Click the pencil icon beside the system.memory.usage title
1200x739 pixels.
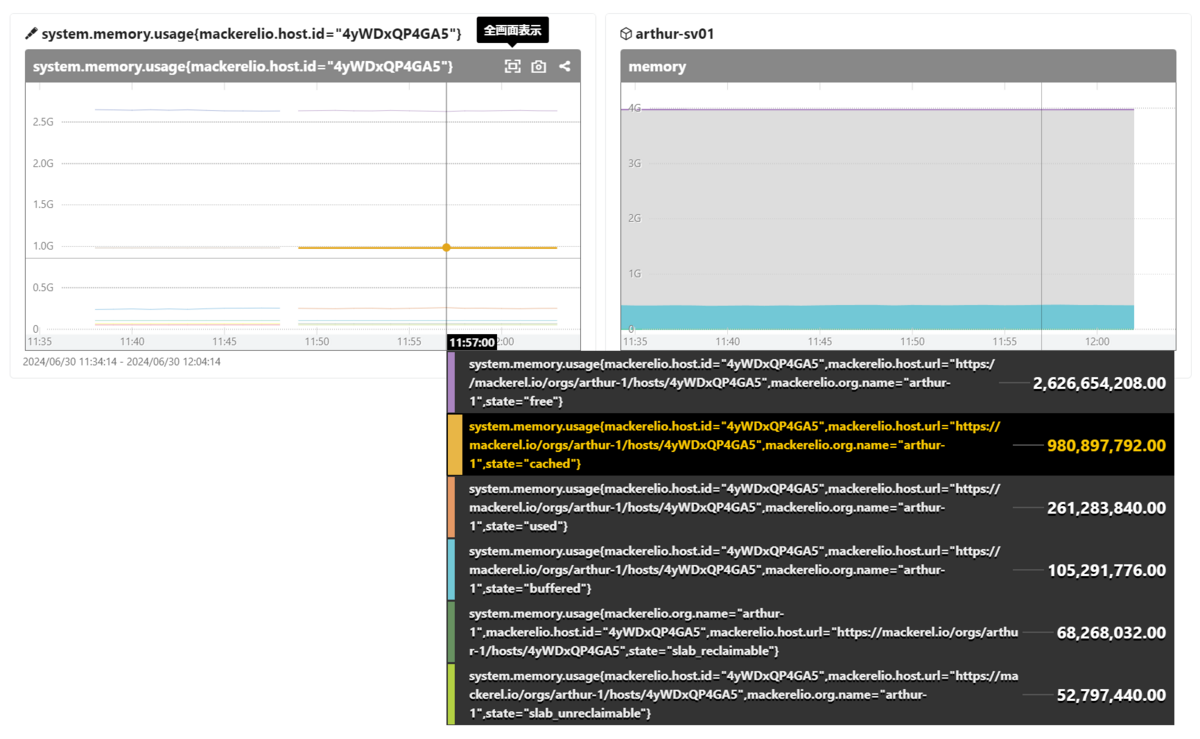click(x=31, y=34)
